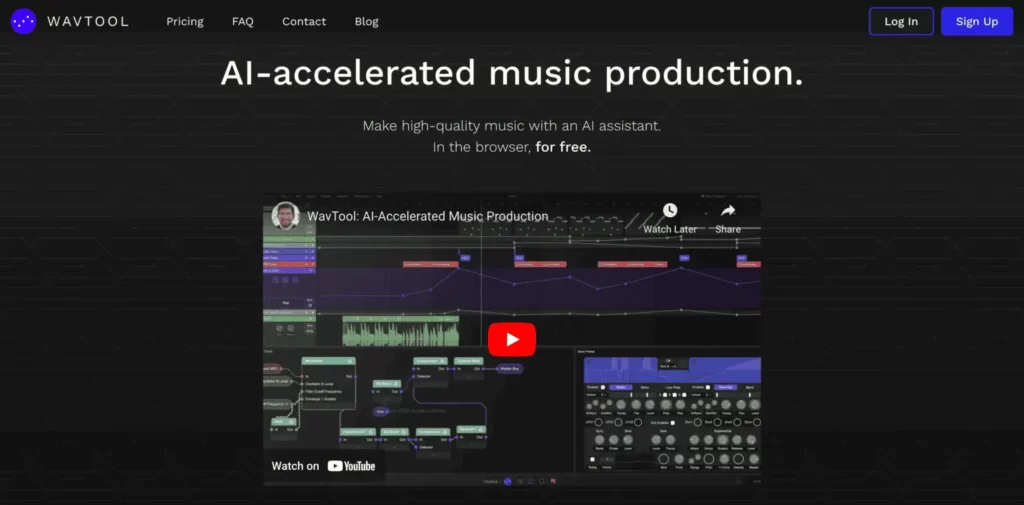The image size is (1024, 505).
Task: Click the purple WavTool logo icon
Action: [24, 21]
